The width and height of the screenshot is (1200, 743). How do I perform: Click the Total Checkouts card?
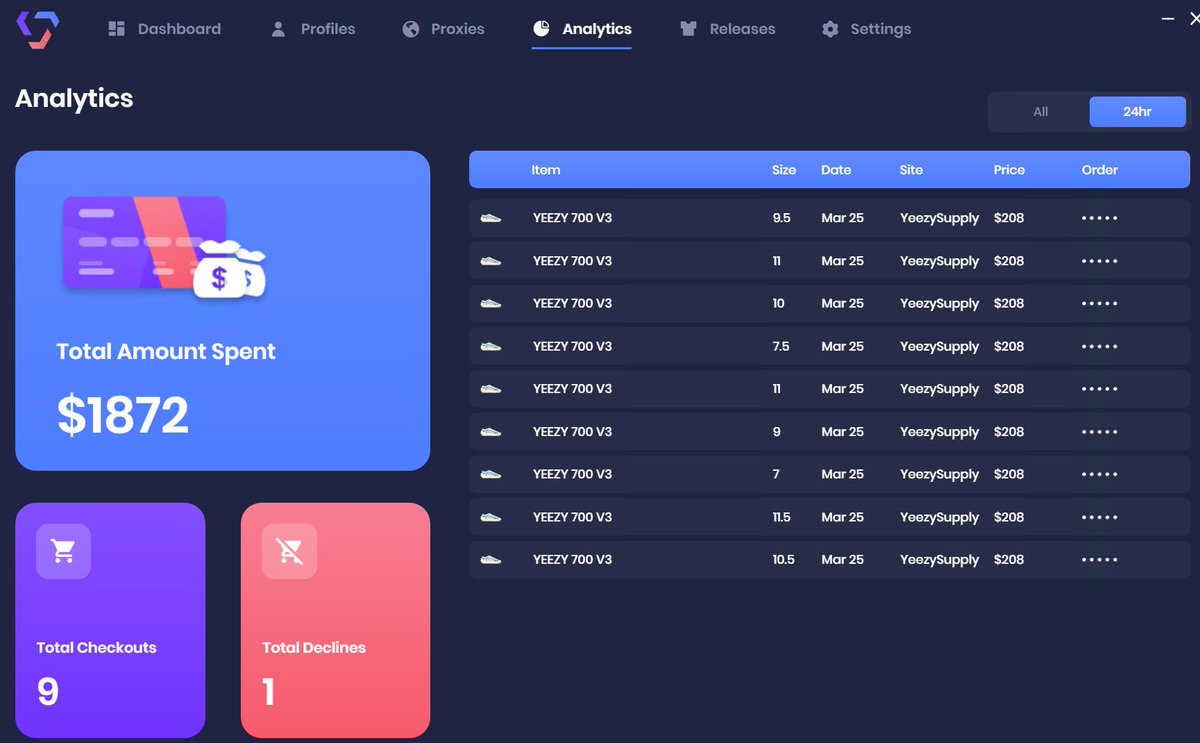tap(110, 620)
